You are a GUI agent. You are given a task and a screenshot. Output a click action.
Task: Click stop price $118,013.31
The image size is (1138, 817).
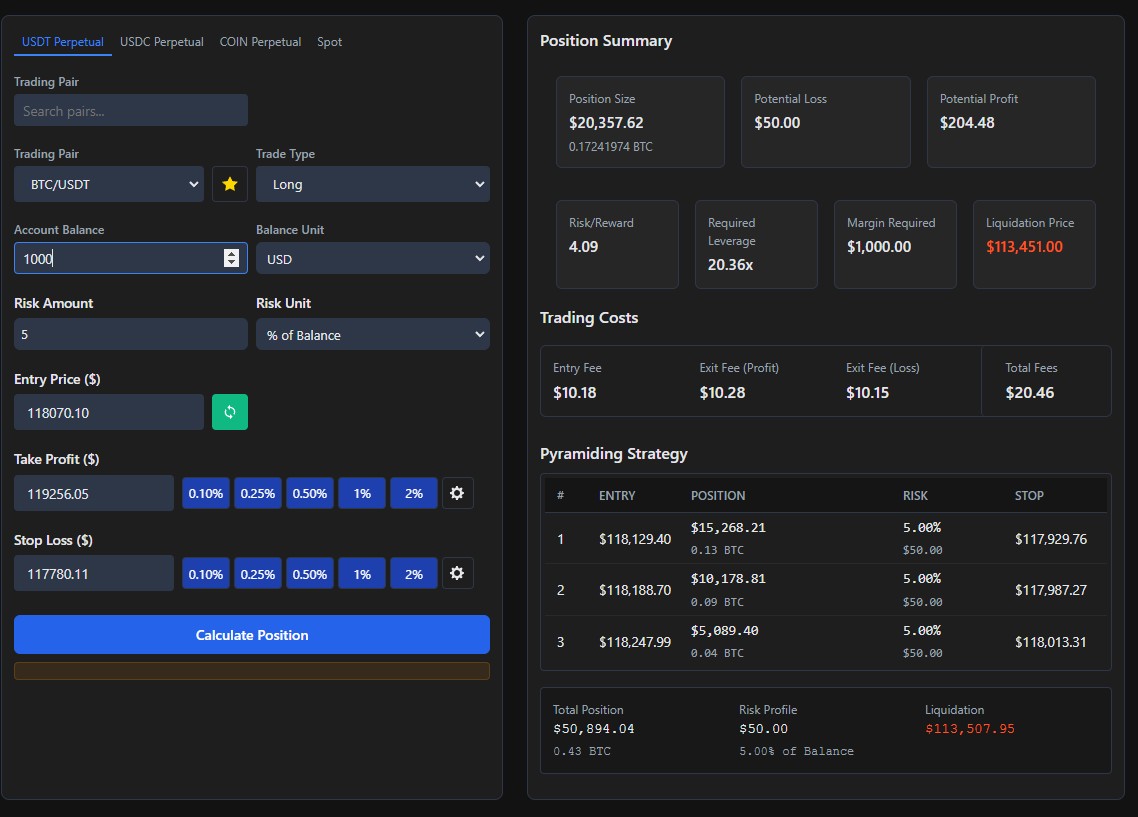pyautogui.click(x=1050, y=642)
